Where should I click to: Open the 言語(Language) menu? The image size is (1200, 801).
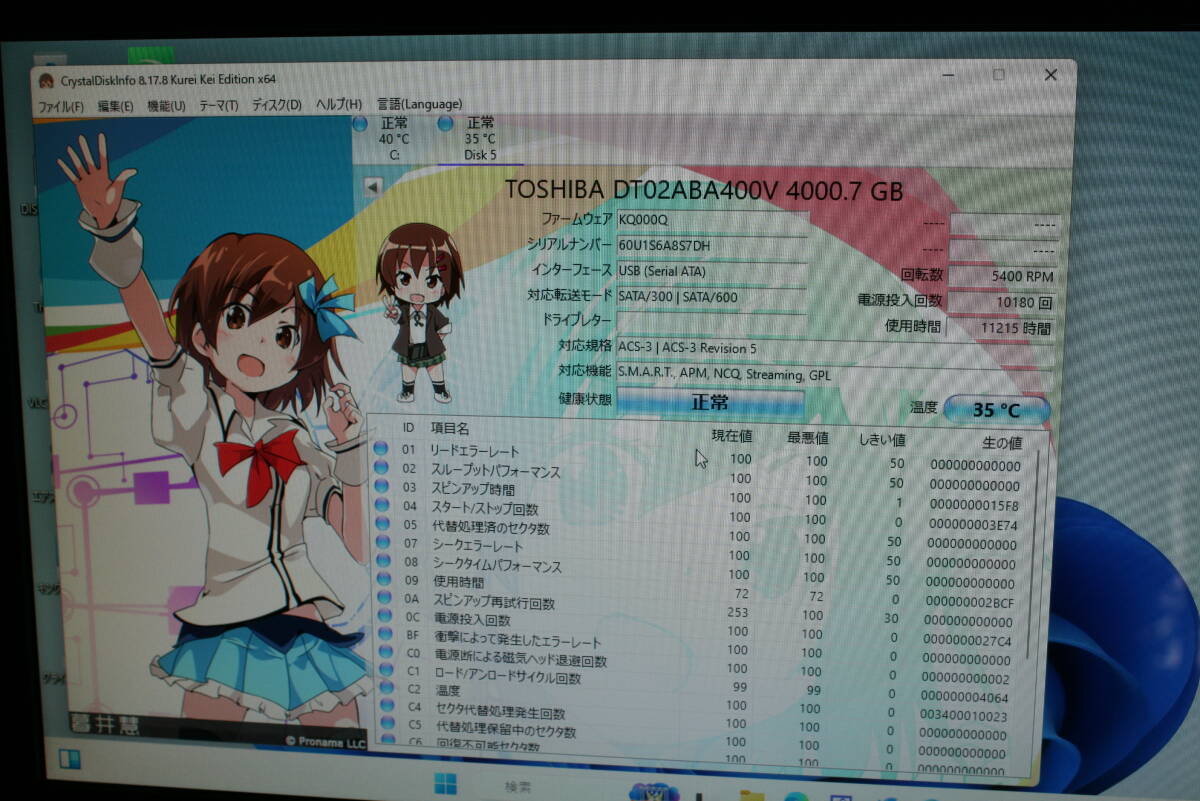click(419, 104)
